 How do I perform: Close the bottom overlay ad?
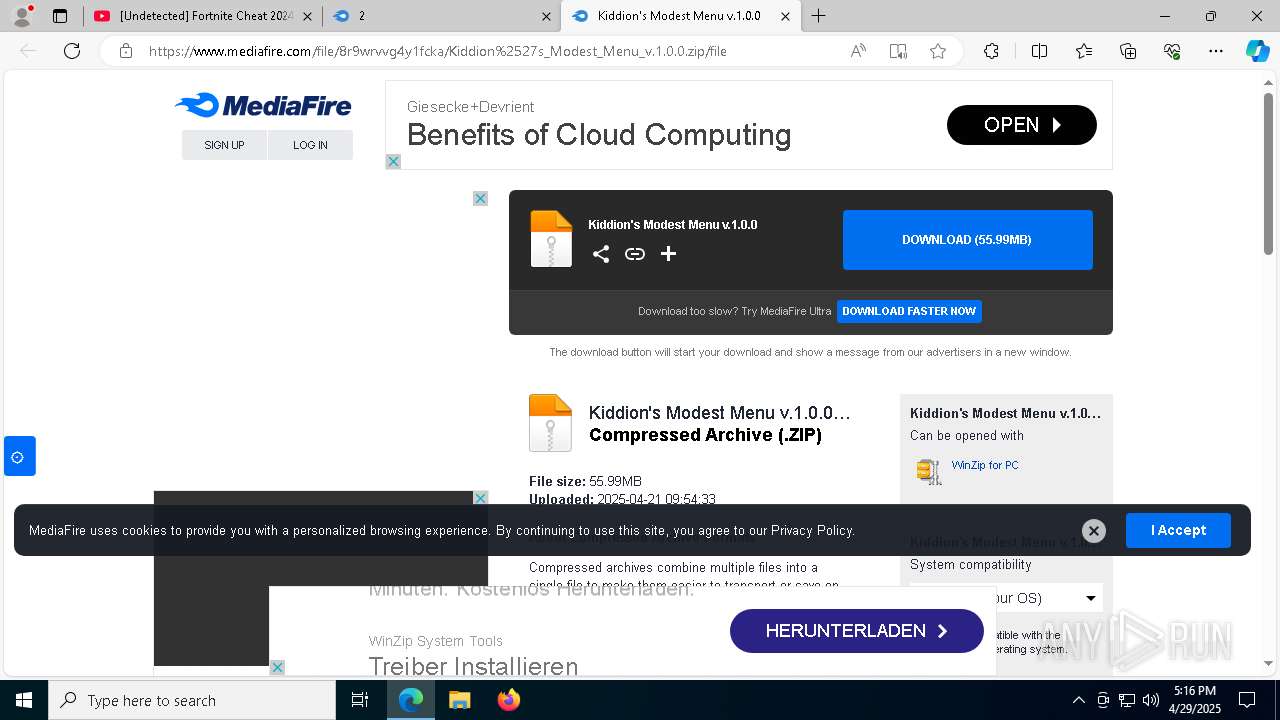277,667
